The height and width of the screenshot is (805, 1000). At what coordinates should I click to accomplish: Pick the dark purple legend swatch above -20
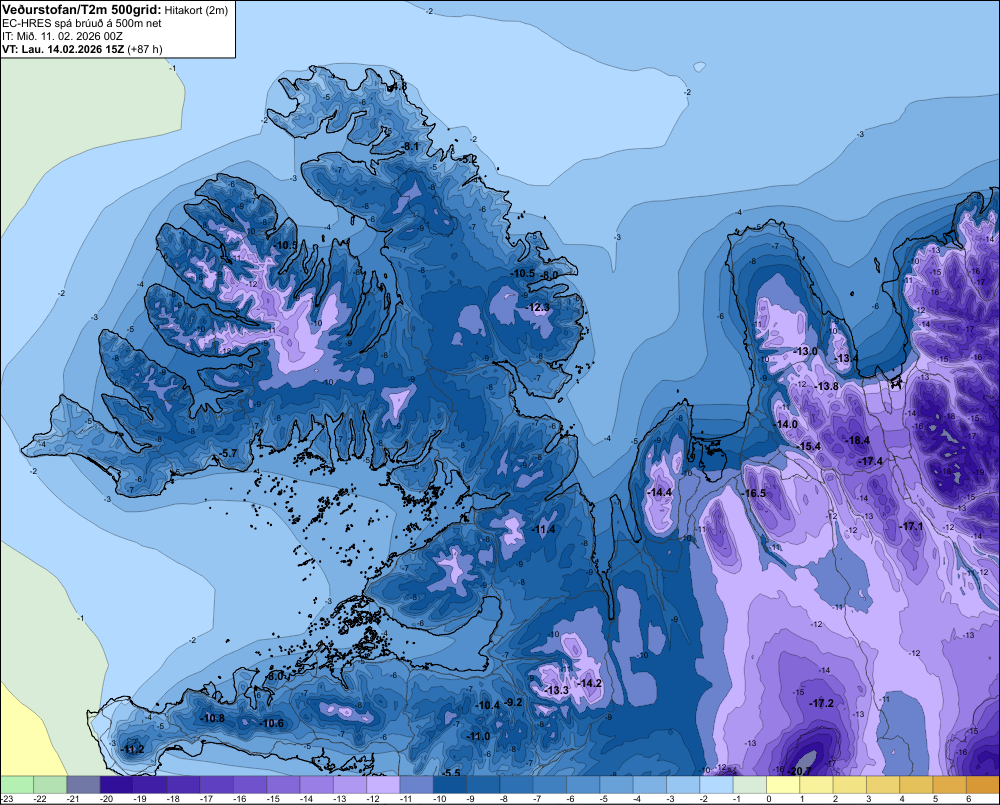coord(117,784)
